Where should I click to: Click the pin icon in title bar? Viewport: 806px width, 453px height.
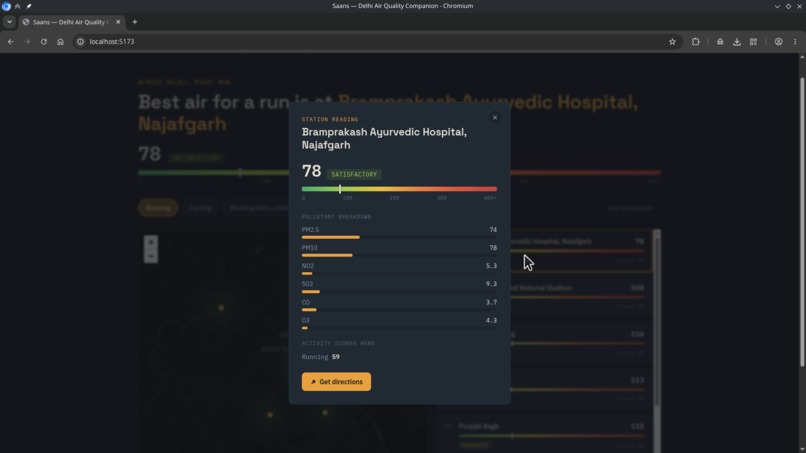(29, 6)
